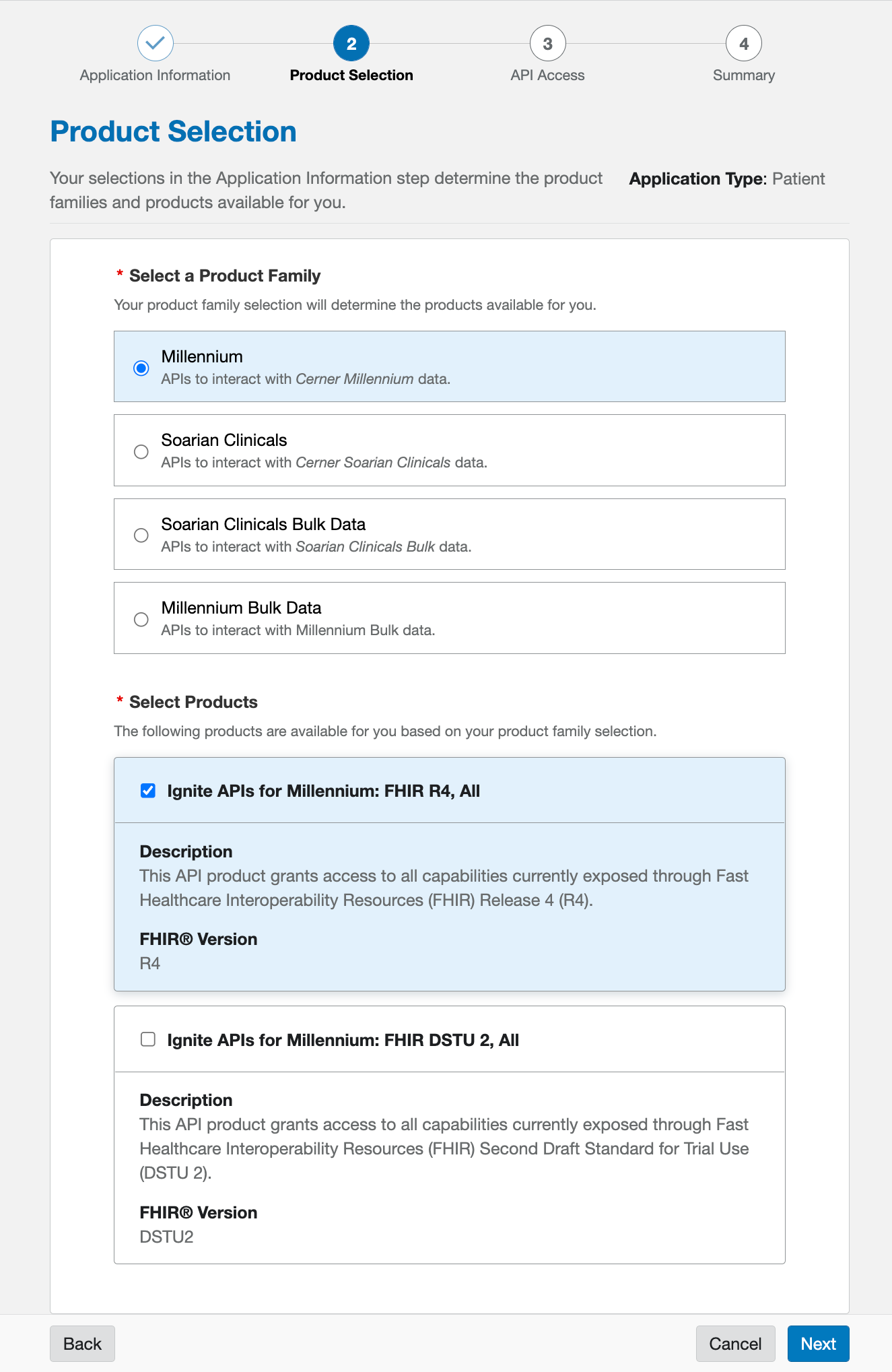Image resolution: width=892 pixels, height=1372 pixels.
Task: Check the FHIR DSTU 2, All checkbox
Action: (x=148, y=1039)
